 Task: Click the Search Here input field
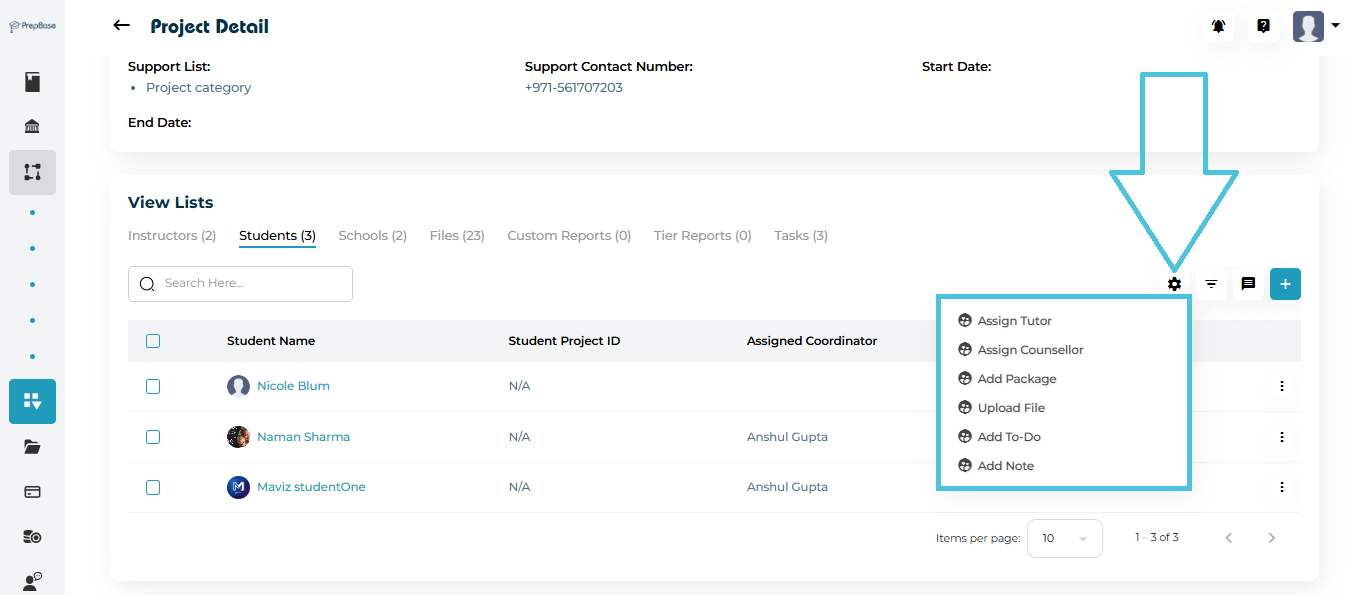tap(240, 284)
